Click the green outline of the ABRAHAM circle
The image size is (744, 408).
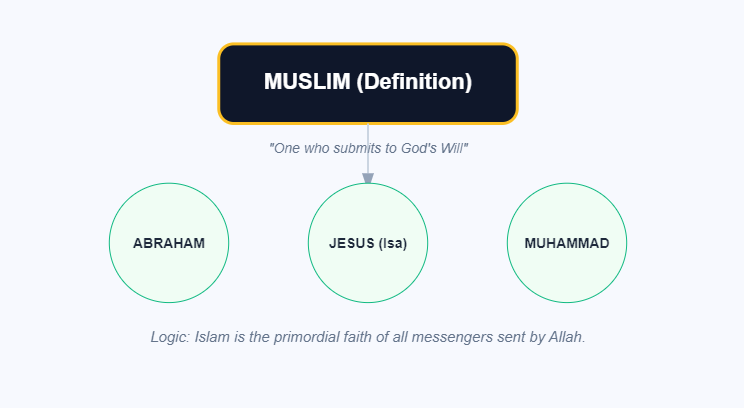pos(110,243)
